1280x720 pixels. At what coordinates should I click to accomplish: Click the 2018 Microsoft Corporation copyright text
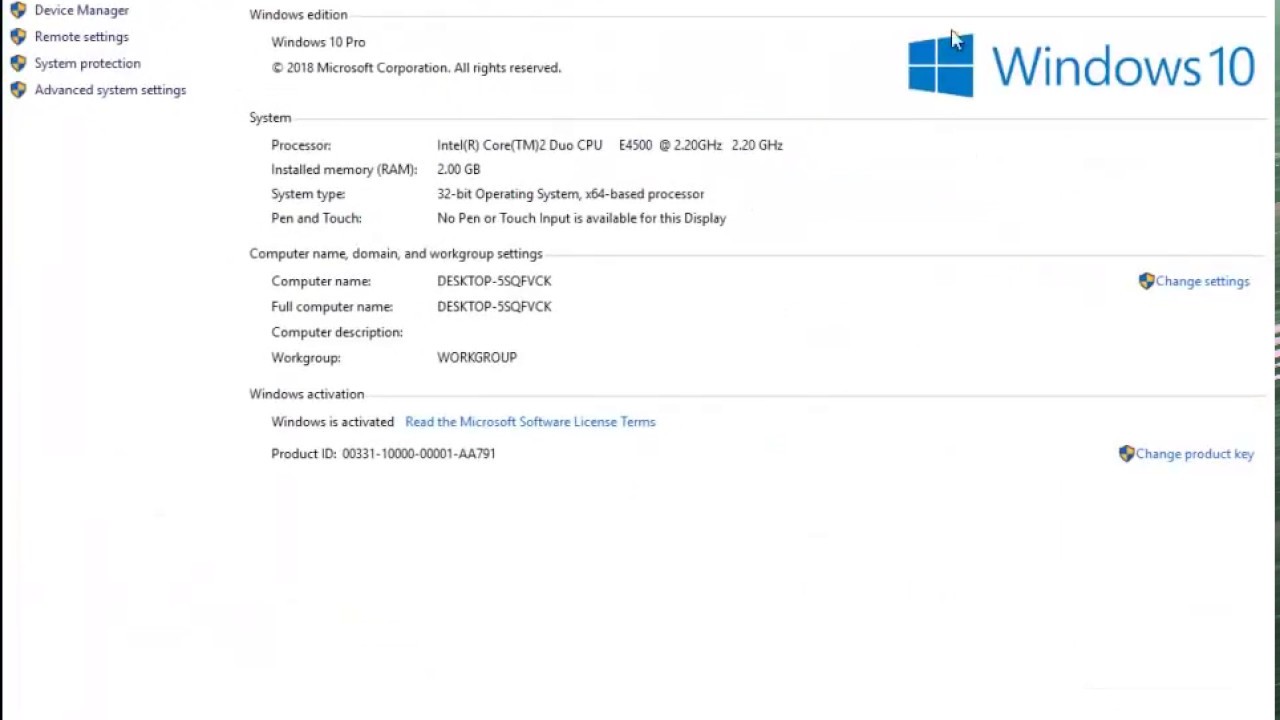pos(416,68)
